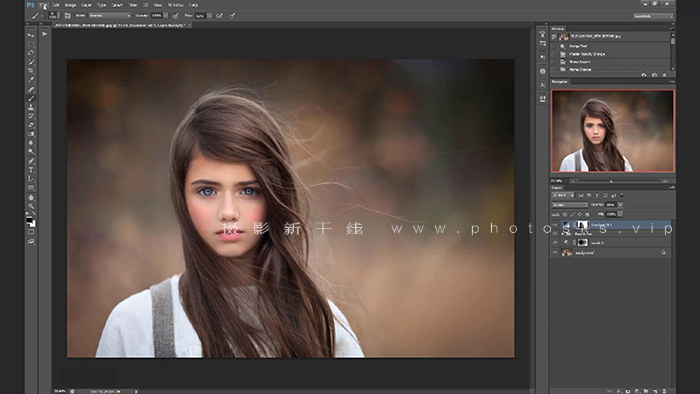Adjust the Navigator zoom slider
This screenshot has height=394, width=700.
pos(611,181)
